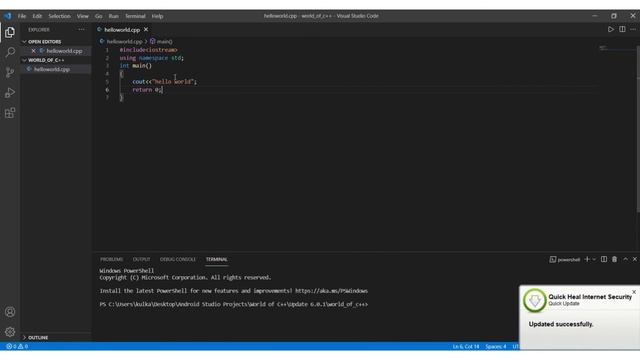Open the Extensions view

pyautogui.click(x=10, y=113)
